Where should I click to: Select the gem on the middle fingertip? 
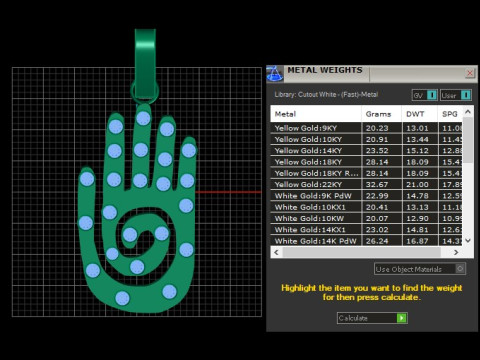tap(143, 118)
